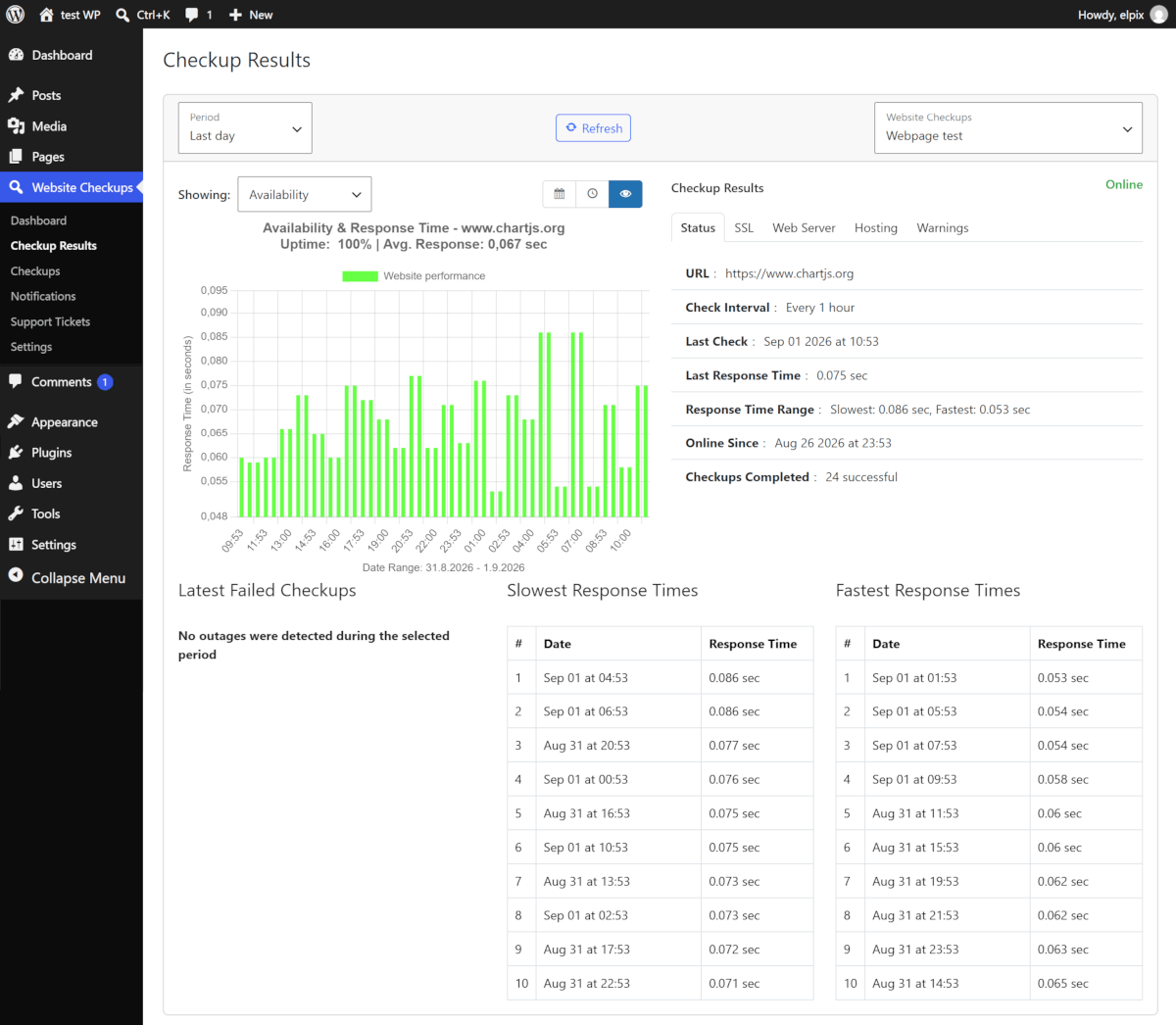This screenshot has width=1176, height=1025.
Task: Click the 24 successful checkups value
Action: click(x=861, y=477)
